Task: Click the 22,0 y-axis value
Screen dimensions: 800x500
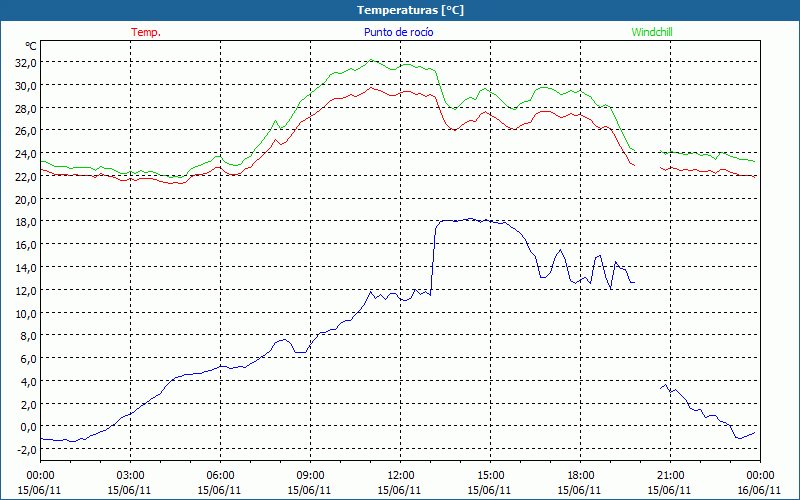Action: [26, 177]
